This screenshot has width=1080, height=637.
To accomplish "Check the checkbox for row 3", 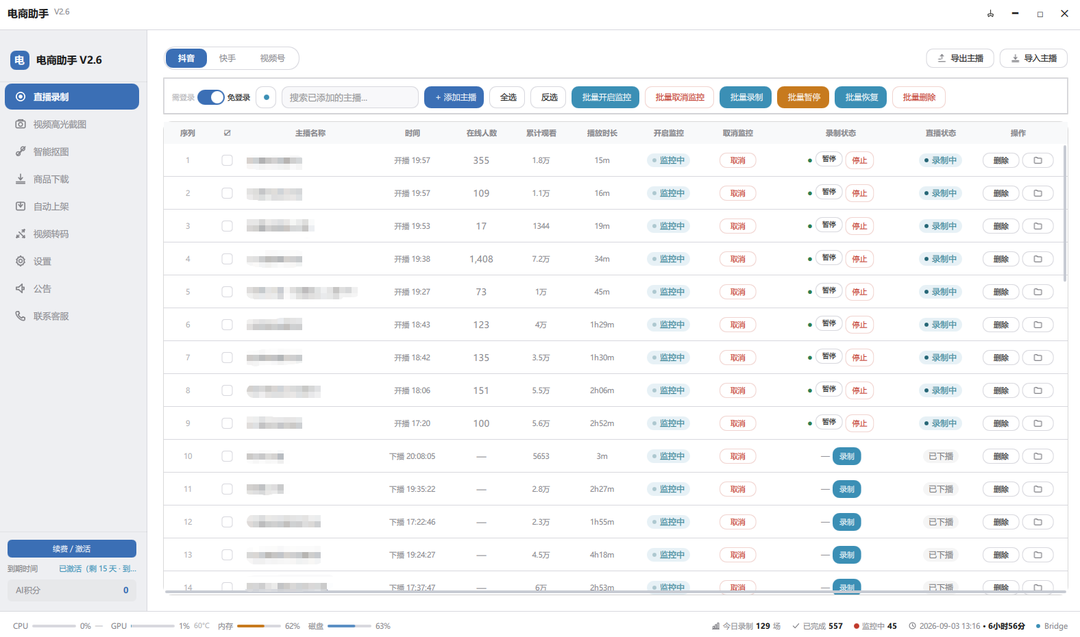I will coord(227,226).
